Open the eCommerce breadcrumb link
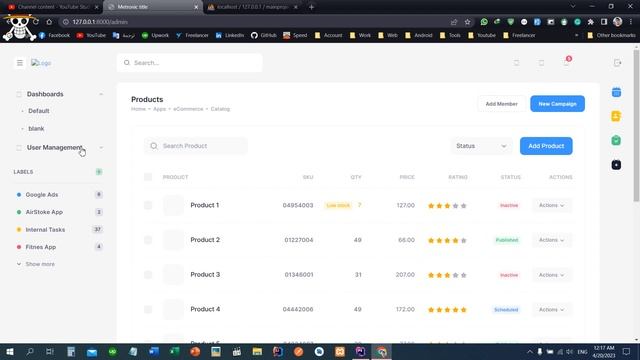This screenshot has height=360, width=640. click(x=188, y=109)
